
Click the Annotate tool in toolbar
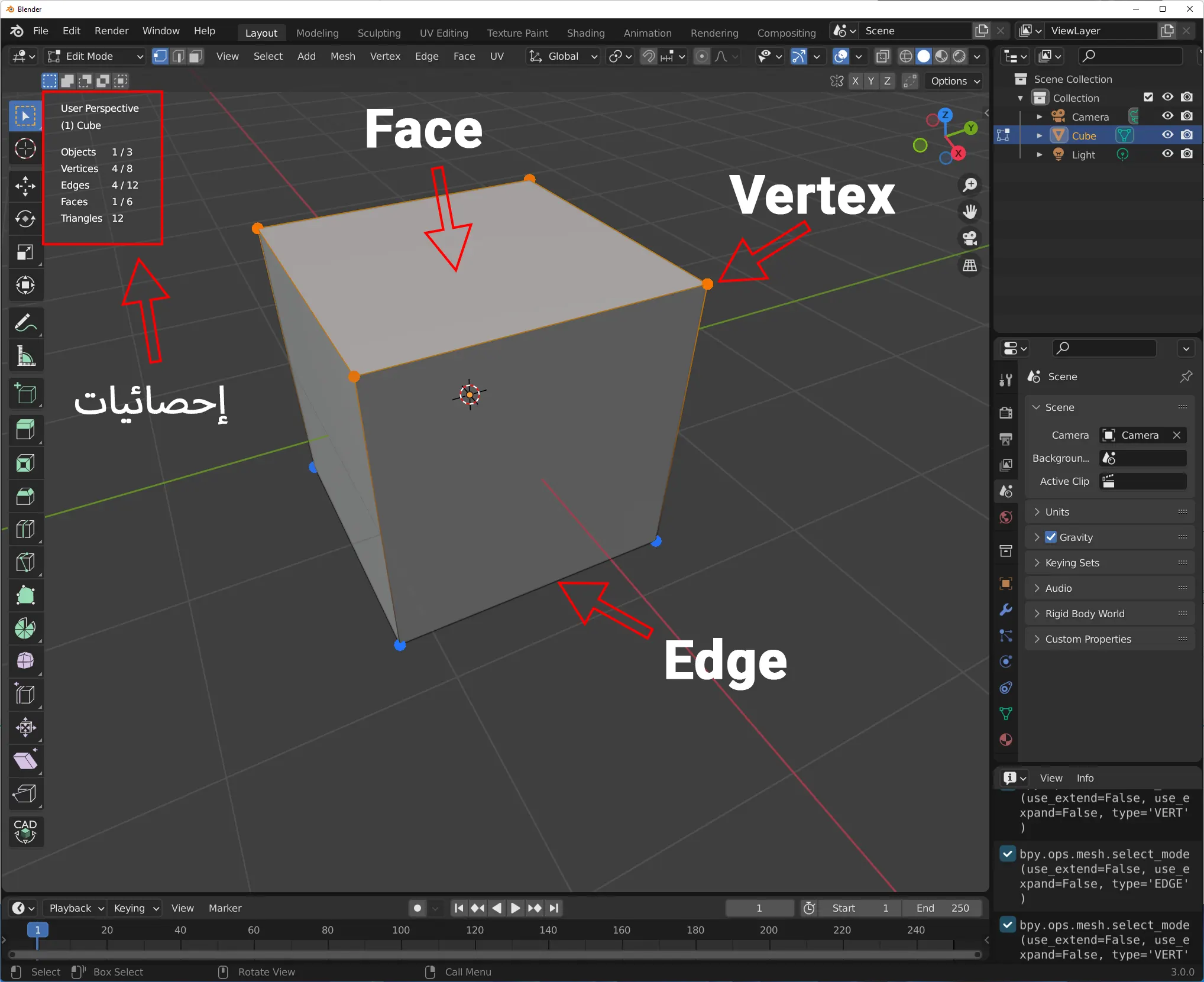click(25, 321)
